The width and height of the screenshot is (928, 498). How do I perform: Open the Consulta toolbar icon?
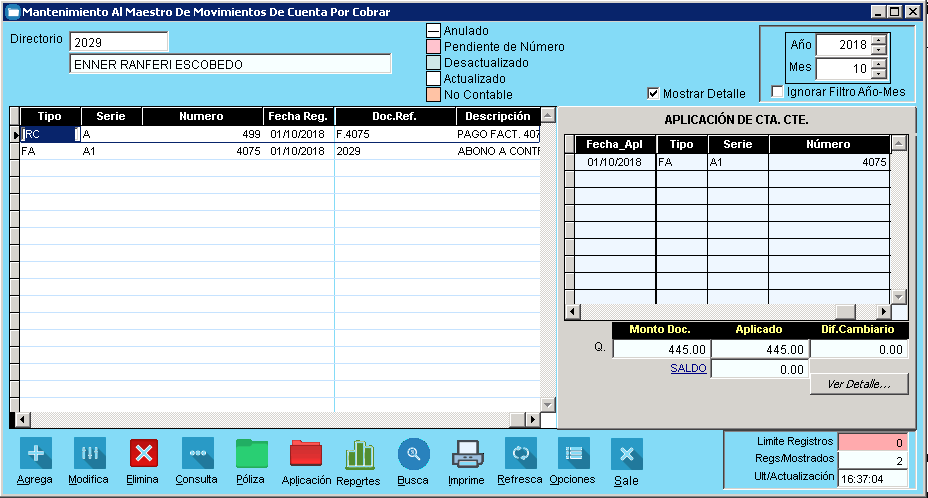[197, 454]
